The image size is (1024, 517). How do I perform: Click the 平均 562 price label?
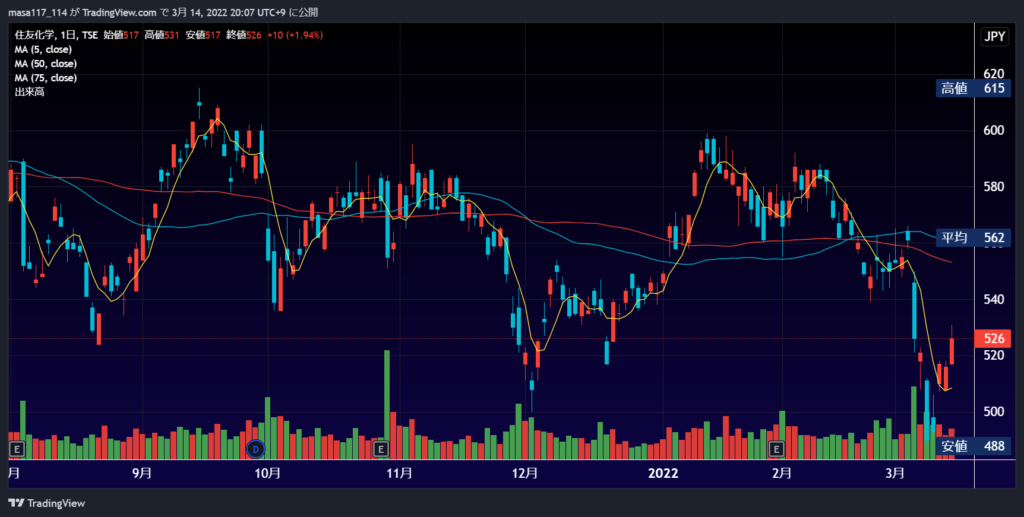pyautogui.click(x=973, y=238)
